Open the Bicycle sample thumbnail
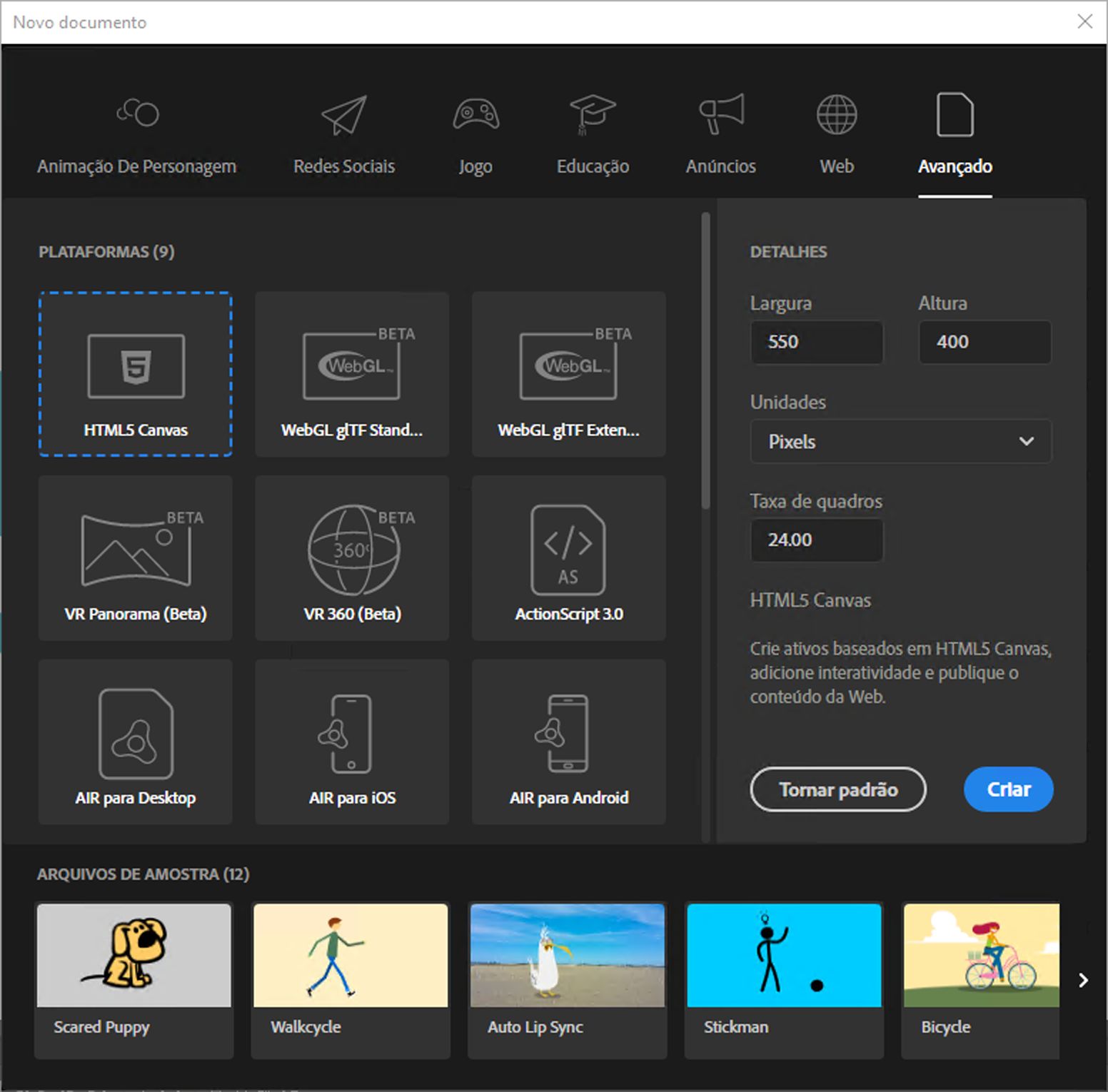 point(982,956)
